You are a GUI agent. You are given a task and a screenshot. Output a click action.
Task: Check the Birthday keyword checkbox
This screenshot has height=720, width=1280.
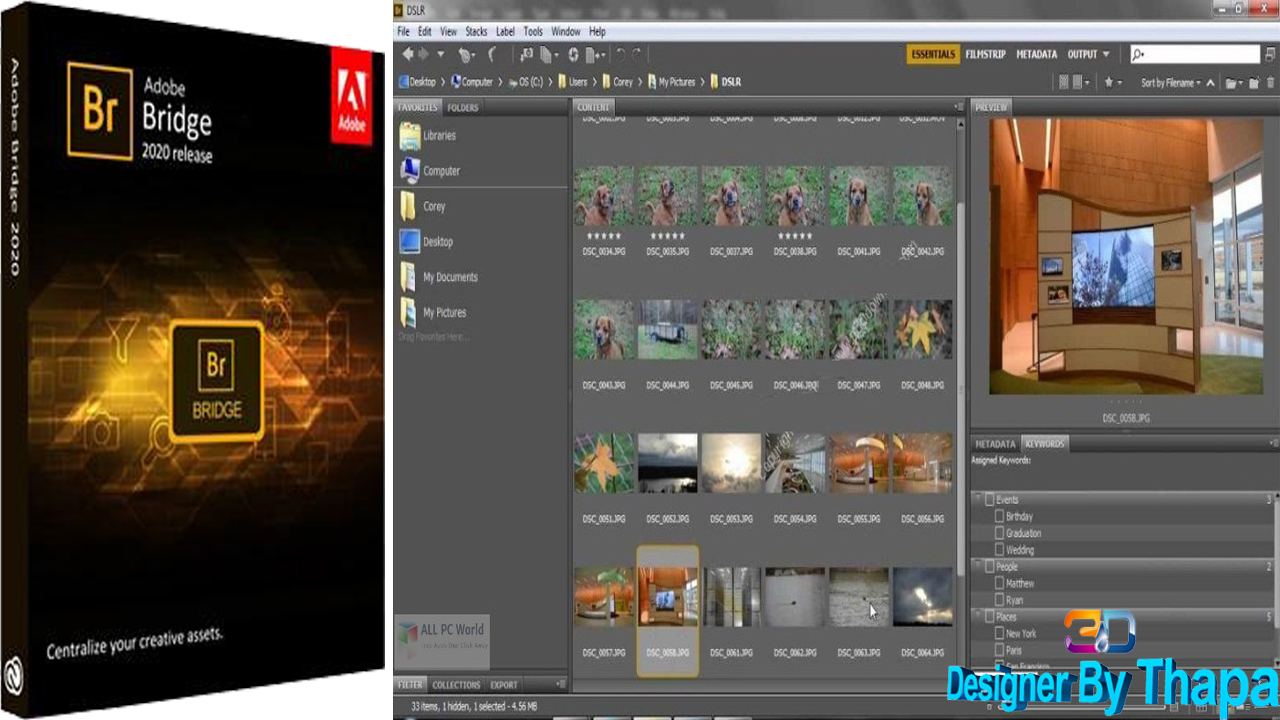tap(999, 516)
